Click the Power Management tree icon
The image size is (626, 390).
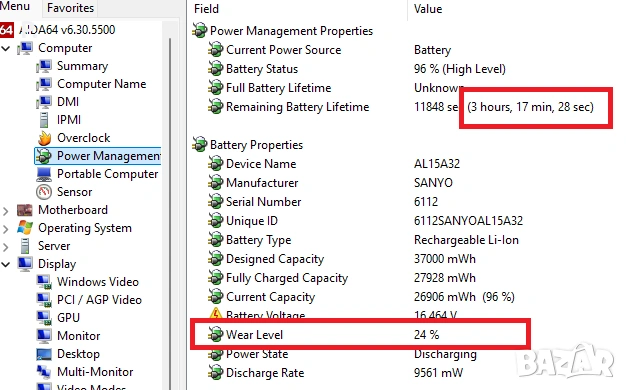(44, 156)
